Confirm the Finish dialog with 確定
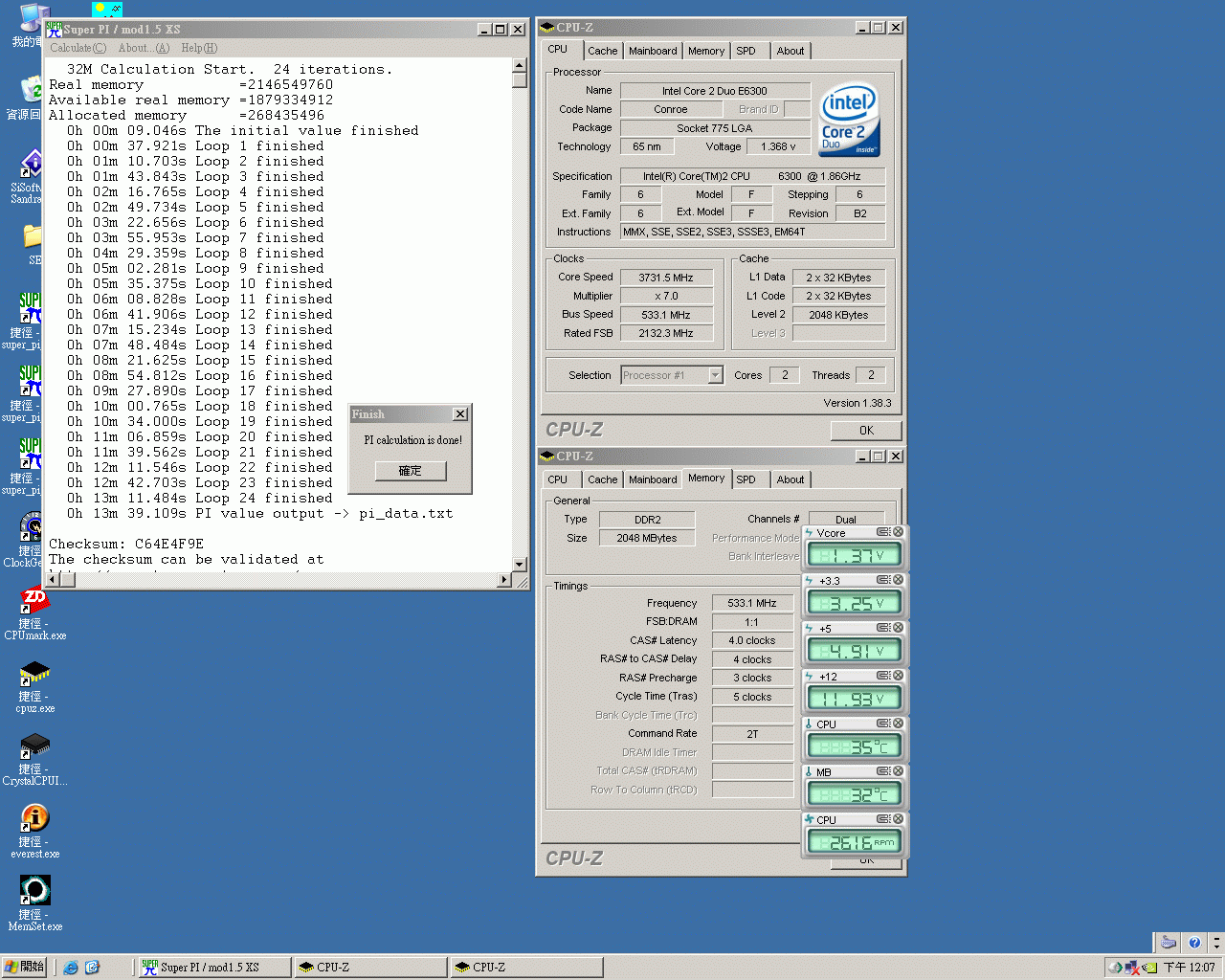Viewport: 1225px width, 980px height. (411, 471)
